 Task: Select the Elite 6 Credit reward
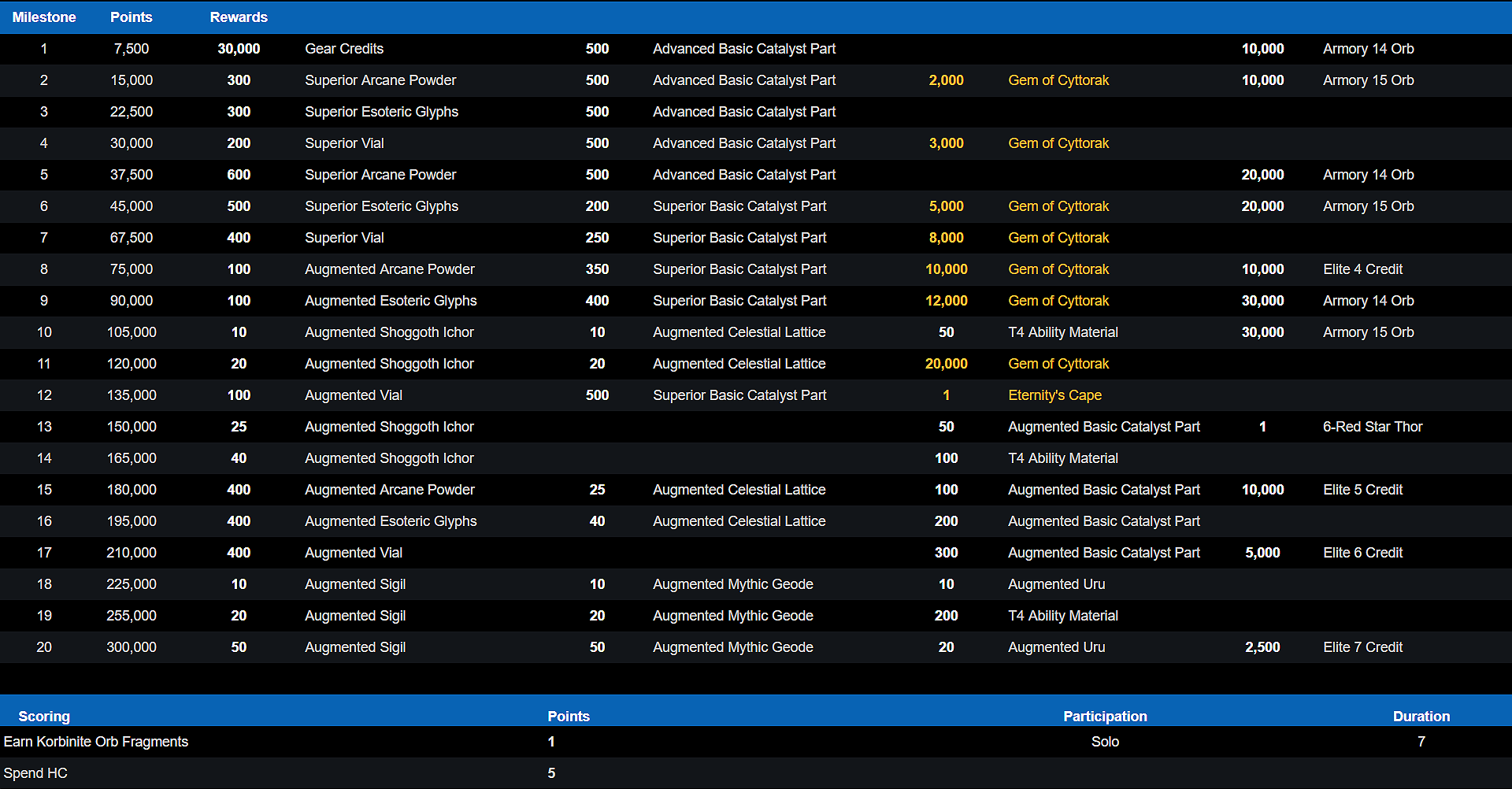[x=1362, y=553]
